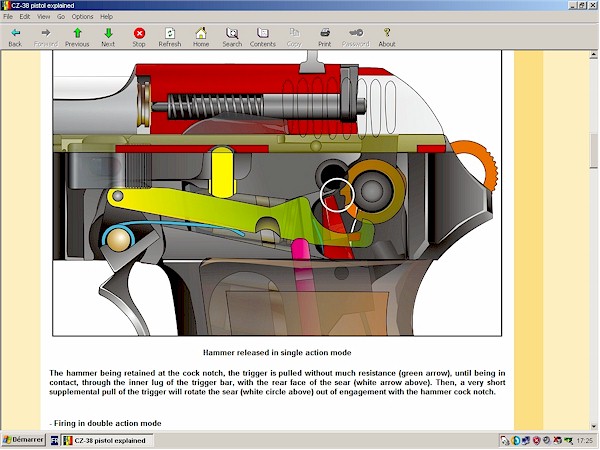Click the green network arrow tray icon
Image resolution: width=600 pixels, height=450 pixels.
[x=568, y=440]
